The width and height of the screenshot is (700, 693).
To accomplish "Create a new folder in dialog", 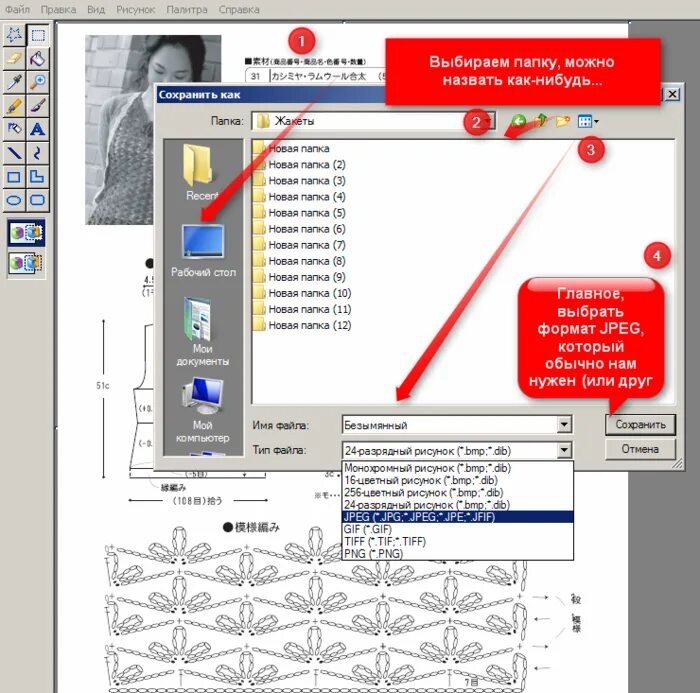I will click(562, 121).
